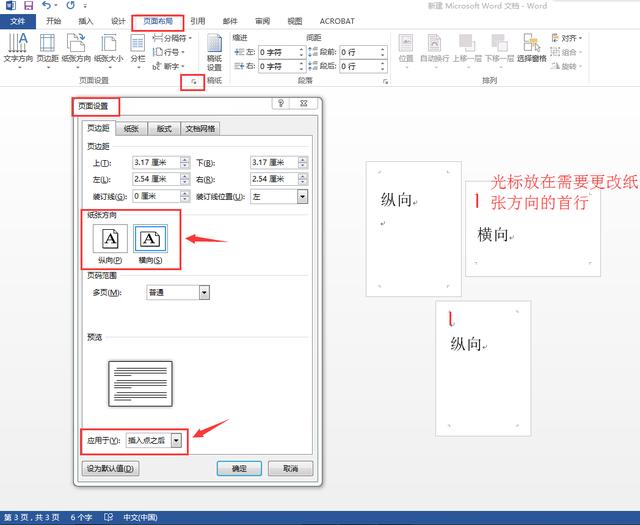Viewport: 640px width, 525px height.
Task: Switch to the 插入 ribbon tab
Action: pos(86,21)
